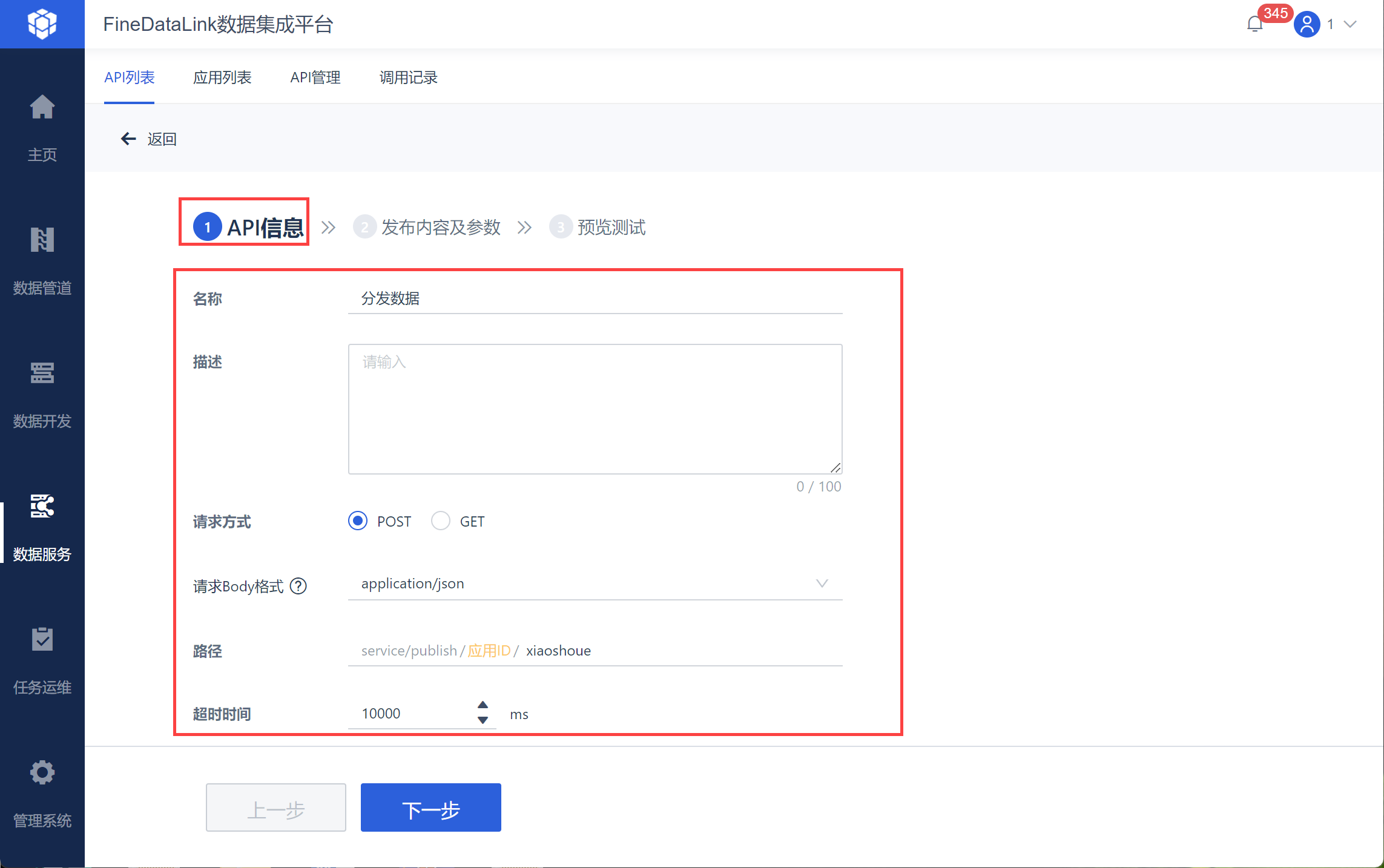Select the GET radio button
The width and height of the screenshot is (1384, 868).
[x=440, y=521]
